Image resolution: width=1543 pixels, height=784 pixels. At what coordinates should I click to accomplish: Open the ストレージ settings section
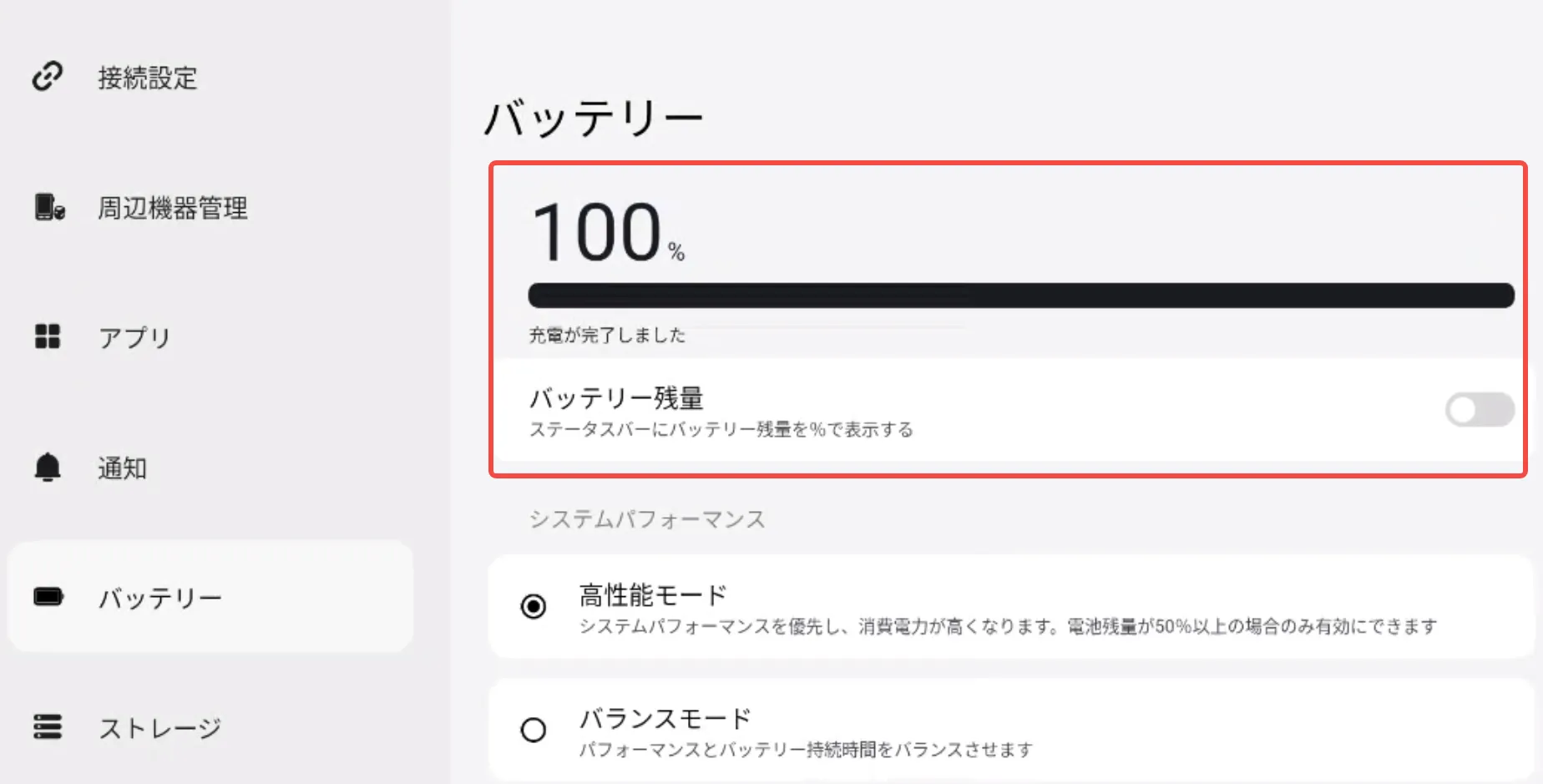(x=160, y=728)
